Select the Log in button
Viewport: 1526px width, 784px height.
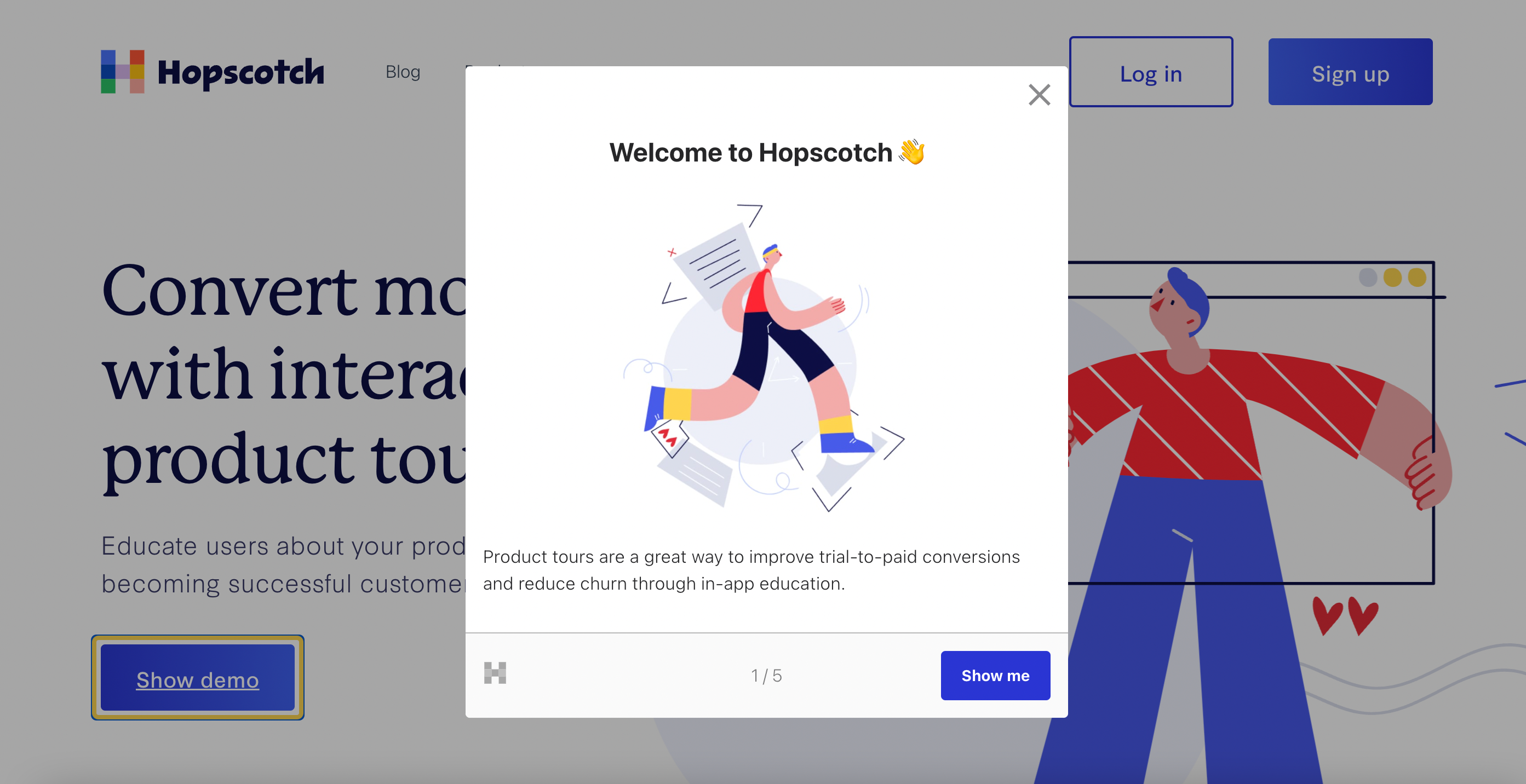(1150, 73)
